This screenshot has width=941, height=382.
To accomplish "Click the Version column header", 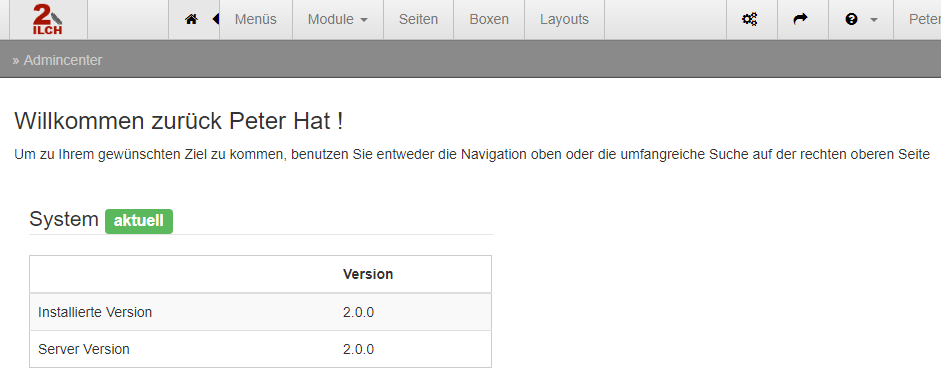I will coord(368,274).
